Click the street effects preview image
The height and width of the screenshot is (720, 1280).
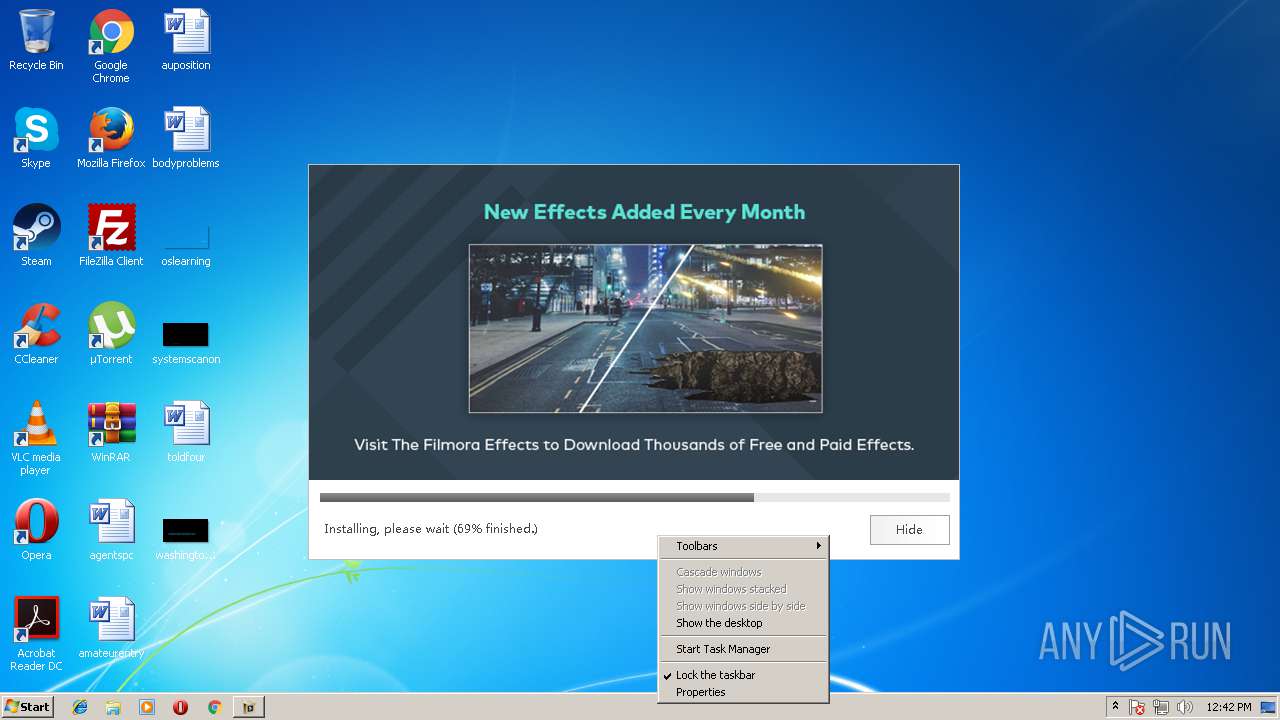coord(646,328)
